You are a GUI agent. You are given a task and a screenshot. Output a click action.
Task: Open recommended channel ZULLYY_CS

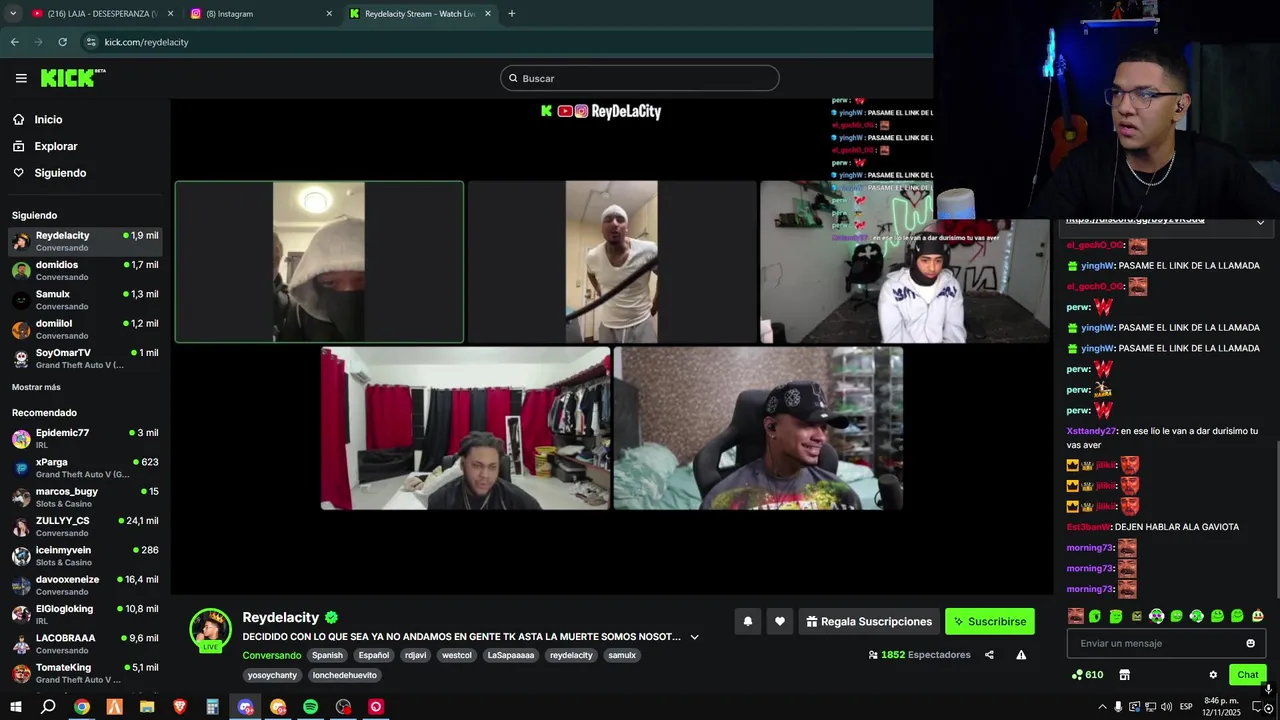pos(85,526)
